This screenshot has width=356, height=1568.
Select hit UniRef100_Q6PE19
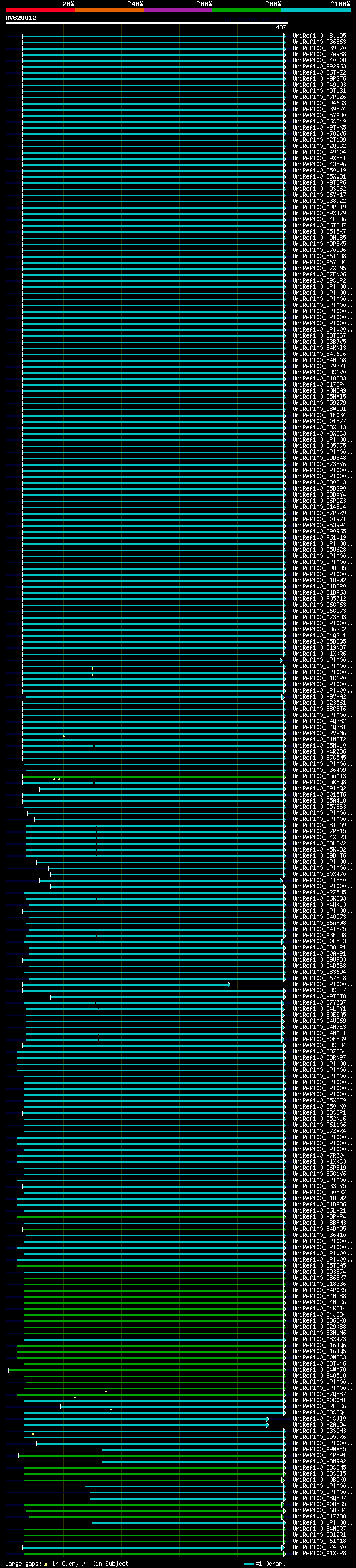[319, 1168]
